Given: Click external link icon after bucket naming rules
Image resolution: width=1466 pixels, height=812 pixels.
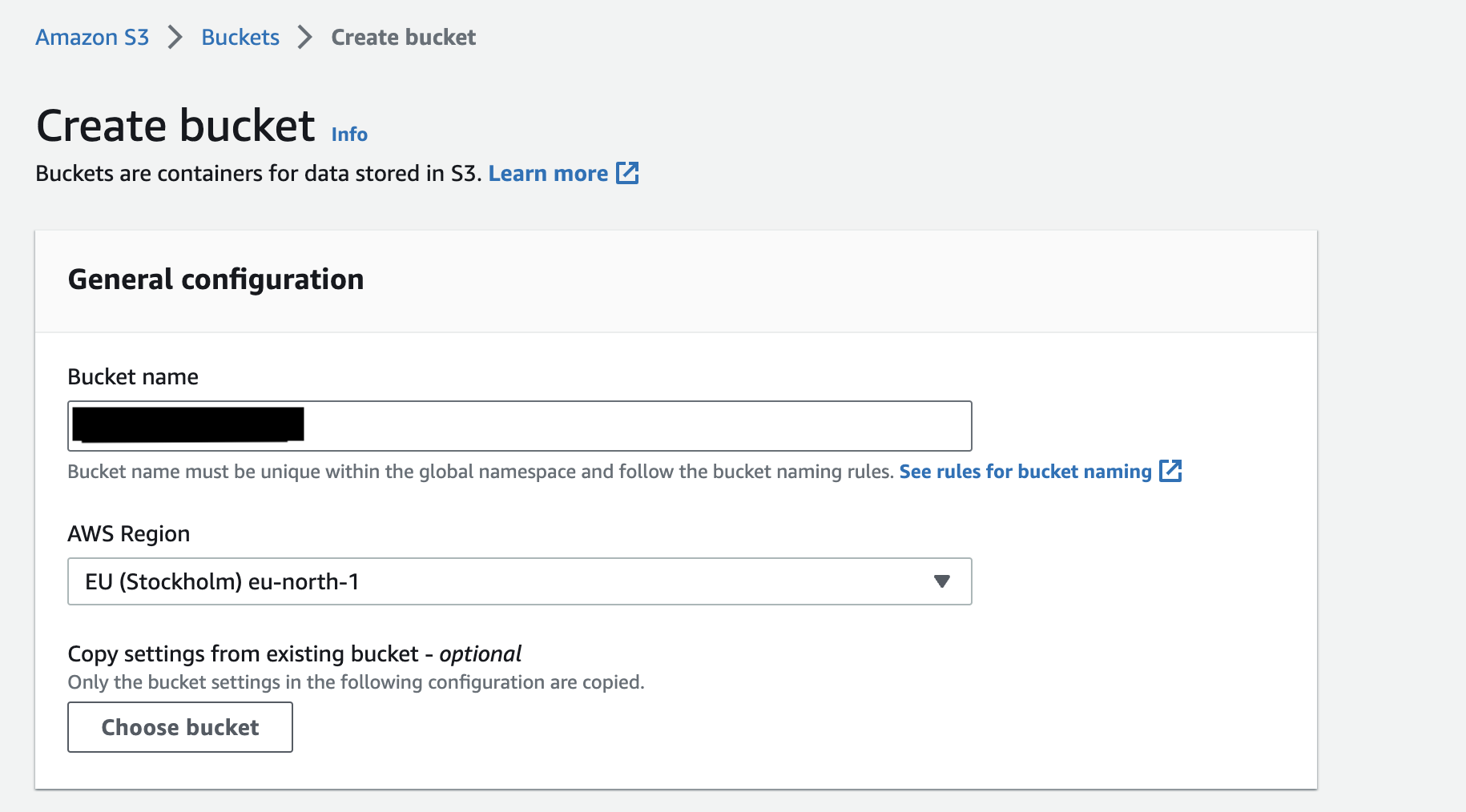Looking at the screenshot, I should point(1170,471).
